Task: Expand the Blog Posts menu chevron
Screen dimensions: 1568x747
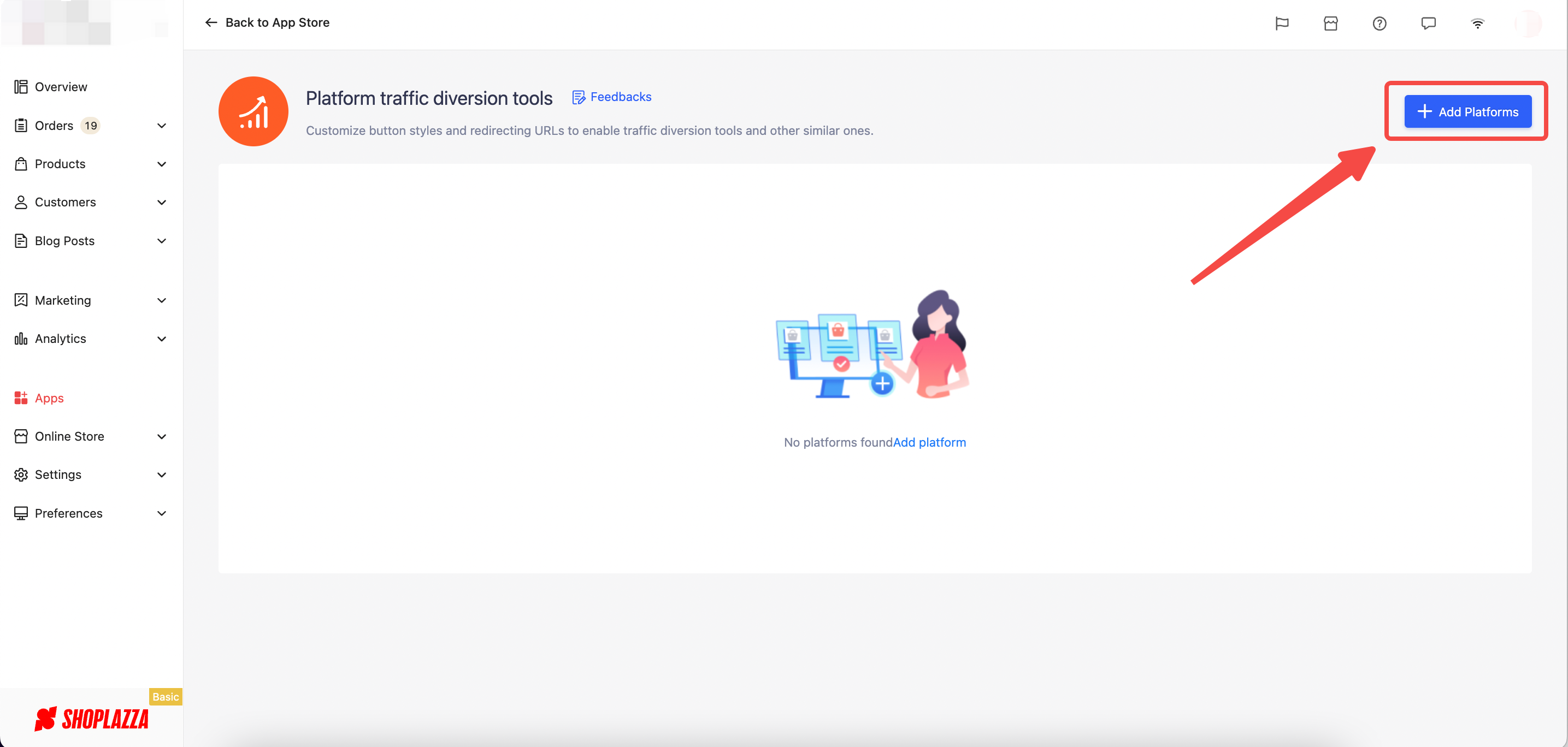Action: pyautogui.click(x=162, y=241)
